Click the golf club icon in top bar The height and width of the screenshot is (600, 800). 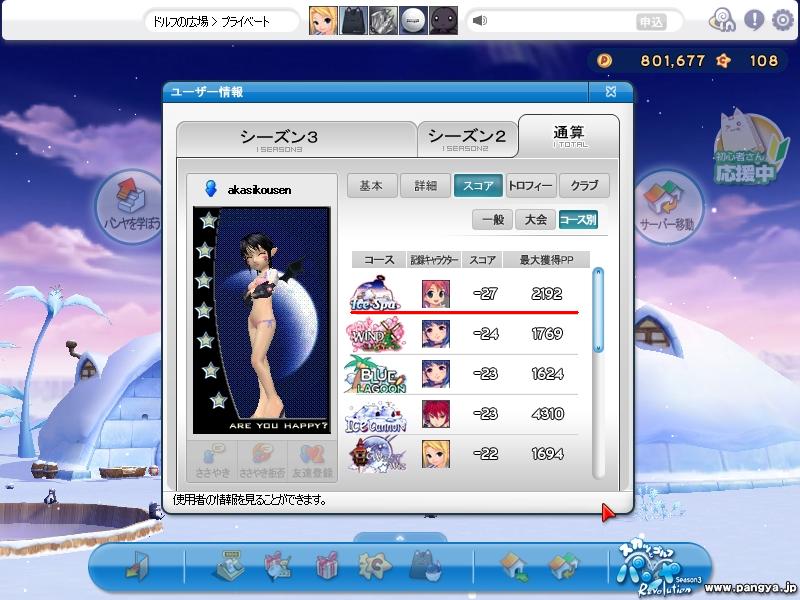[383, 21]
